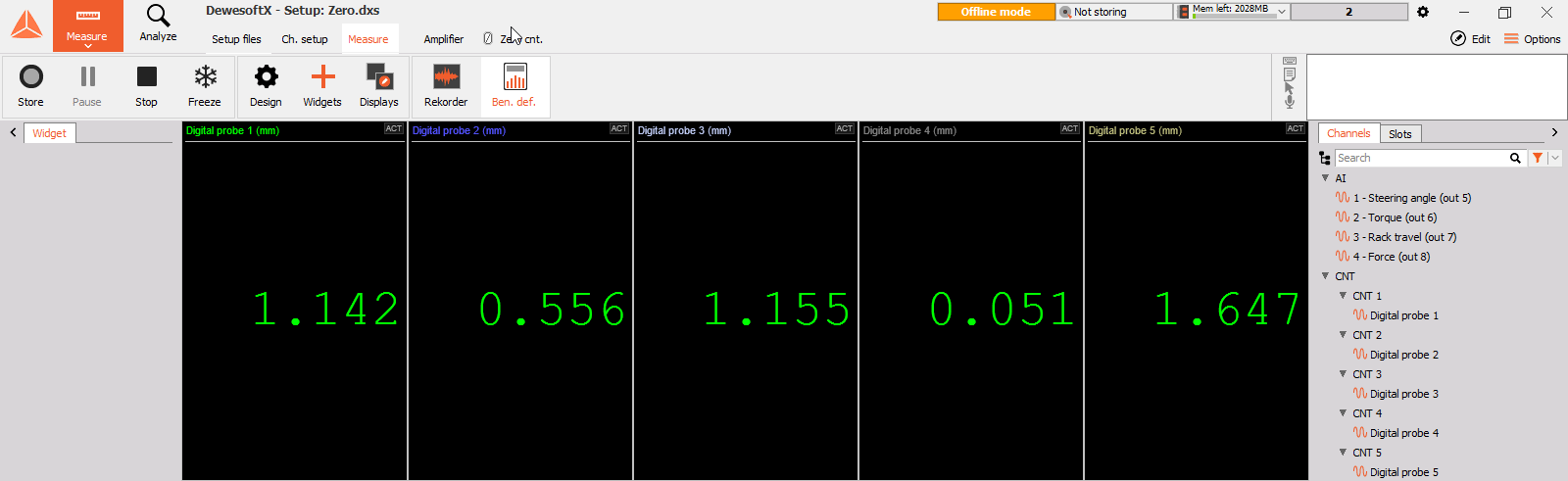Screen dimensions: 1568x481
Task: Select 2 - Torque (out 6) channel
Action: pyautogui.click(x=1396, y=217)
